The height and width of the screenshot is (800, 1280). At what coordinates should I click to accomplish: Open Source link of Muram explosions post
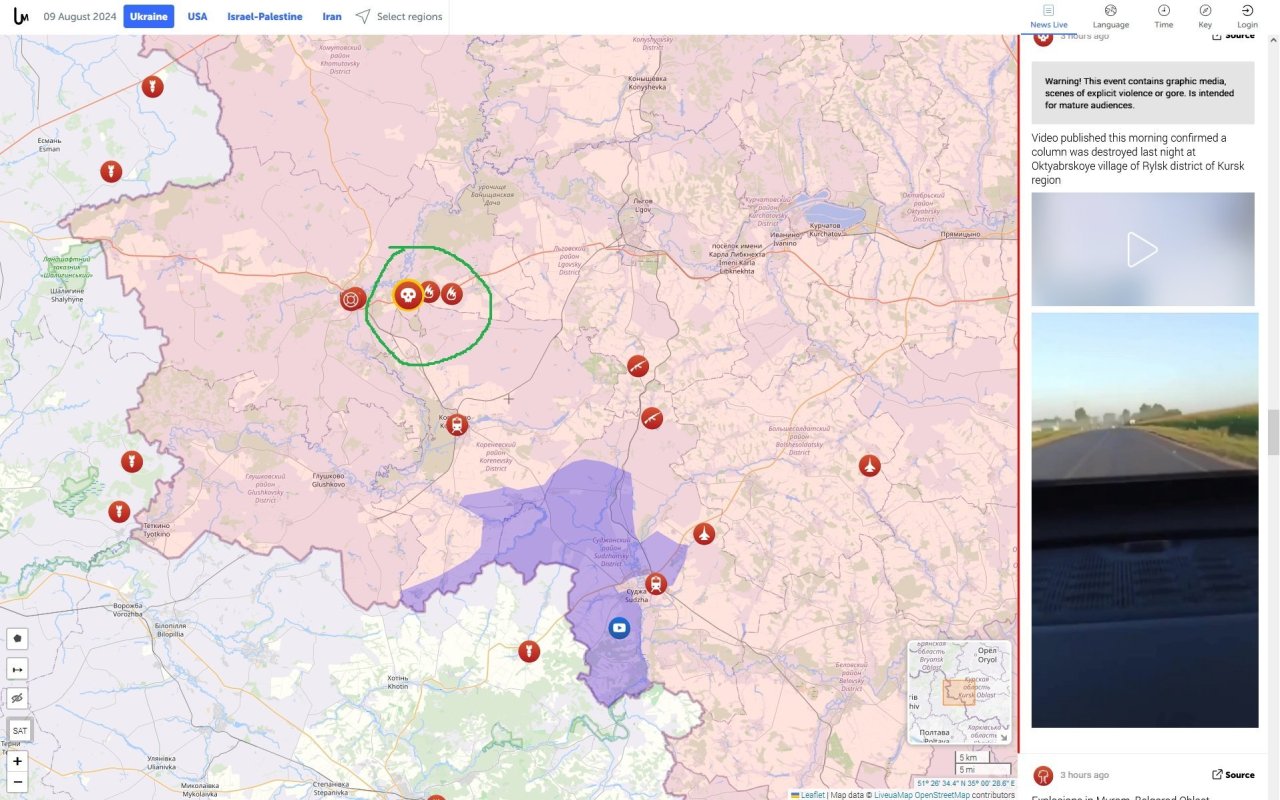click(1233, 774)
